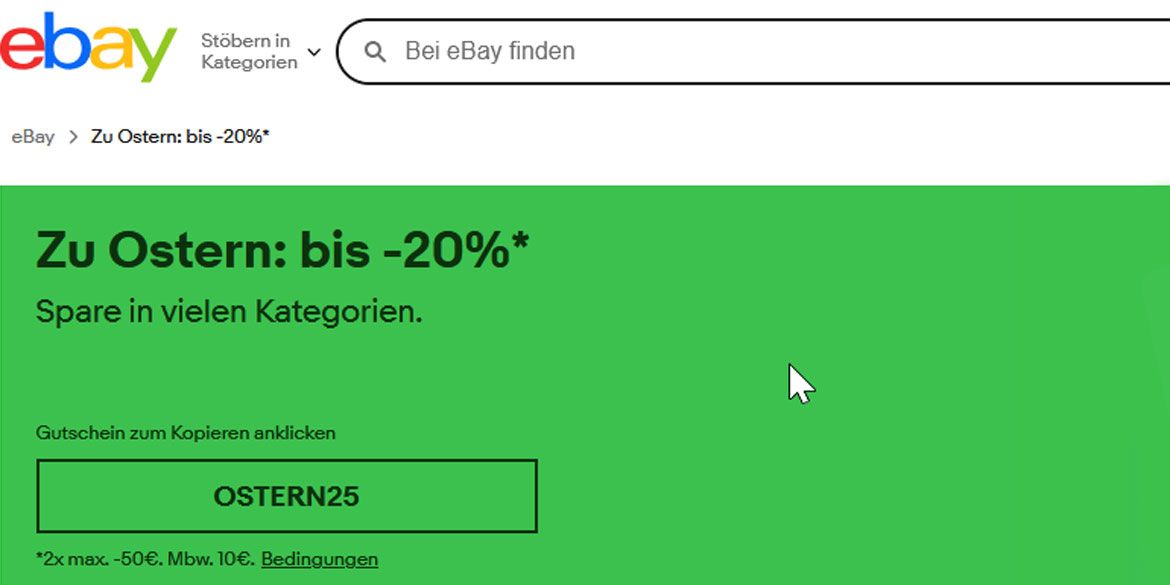Click the eBay logo
Screen dimensions: 1170x585
88,47
